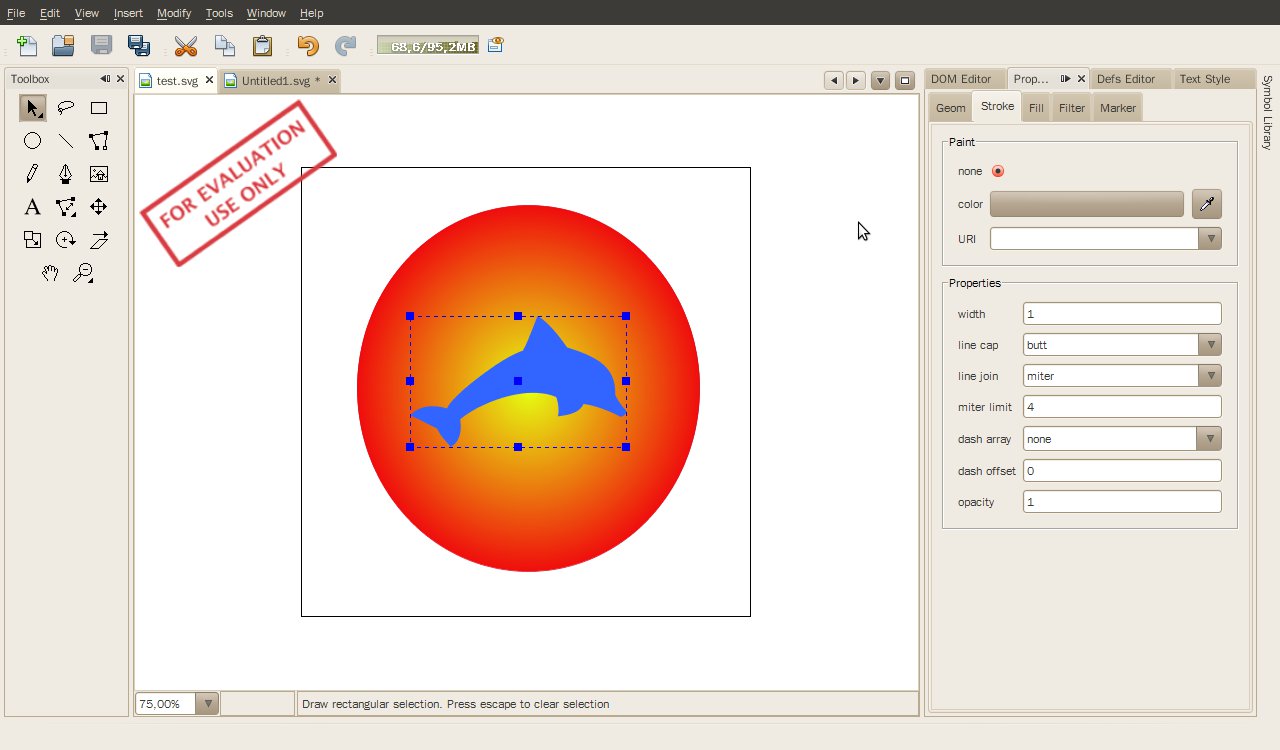Open the Insert menu

click(x=128, y=13)
